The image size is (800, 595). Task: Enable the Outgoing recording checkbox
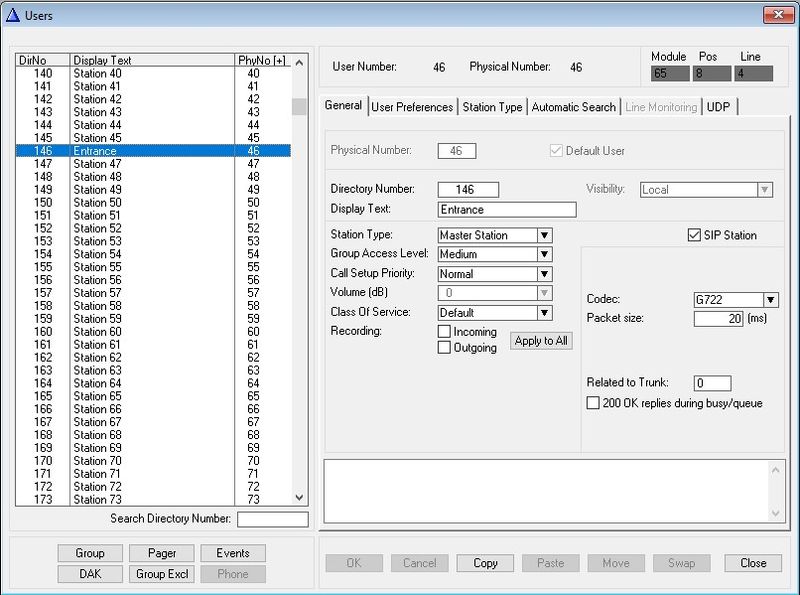(x=444, y=347)
